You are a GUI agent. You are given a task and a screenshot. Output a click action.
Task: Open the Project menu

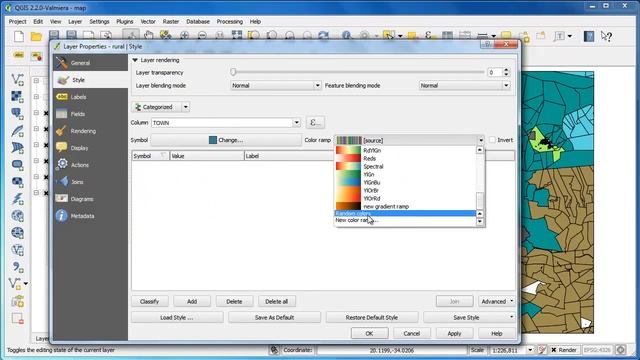[x=18, y=22]
